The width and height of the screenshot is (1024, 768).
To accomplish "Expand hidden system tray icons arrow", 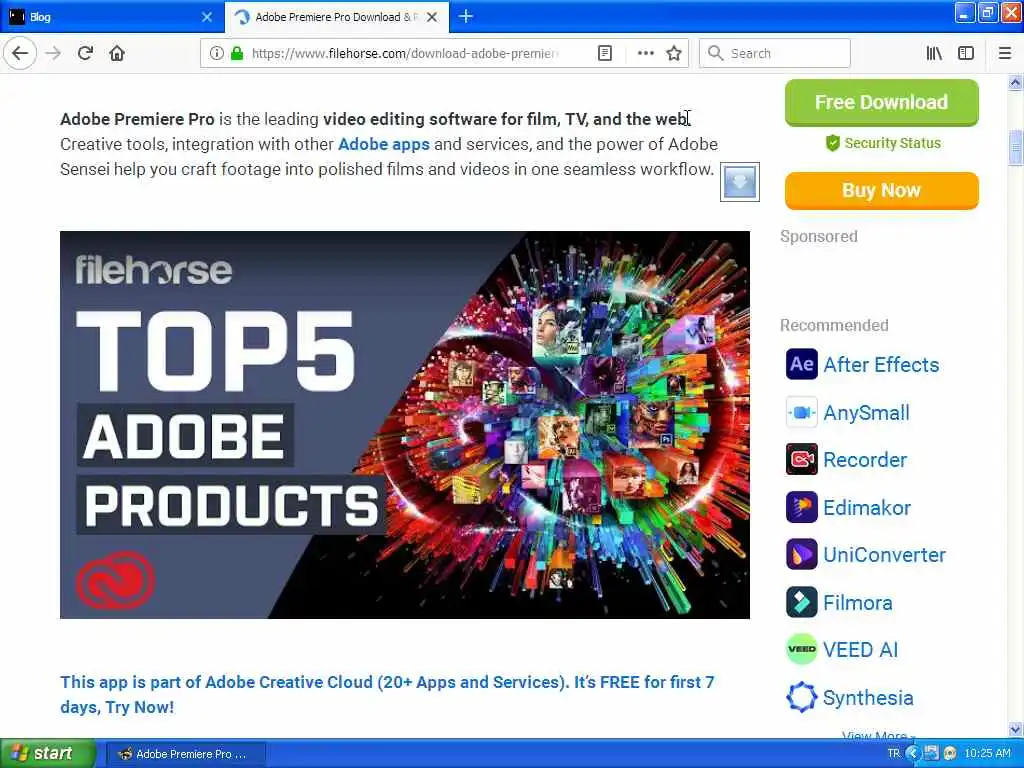I will click(x=912, y=754).
